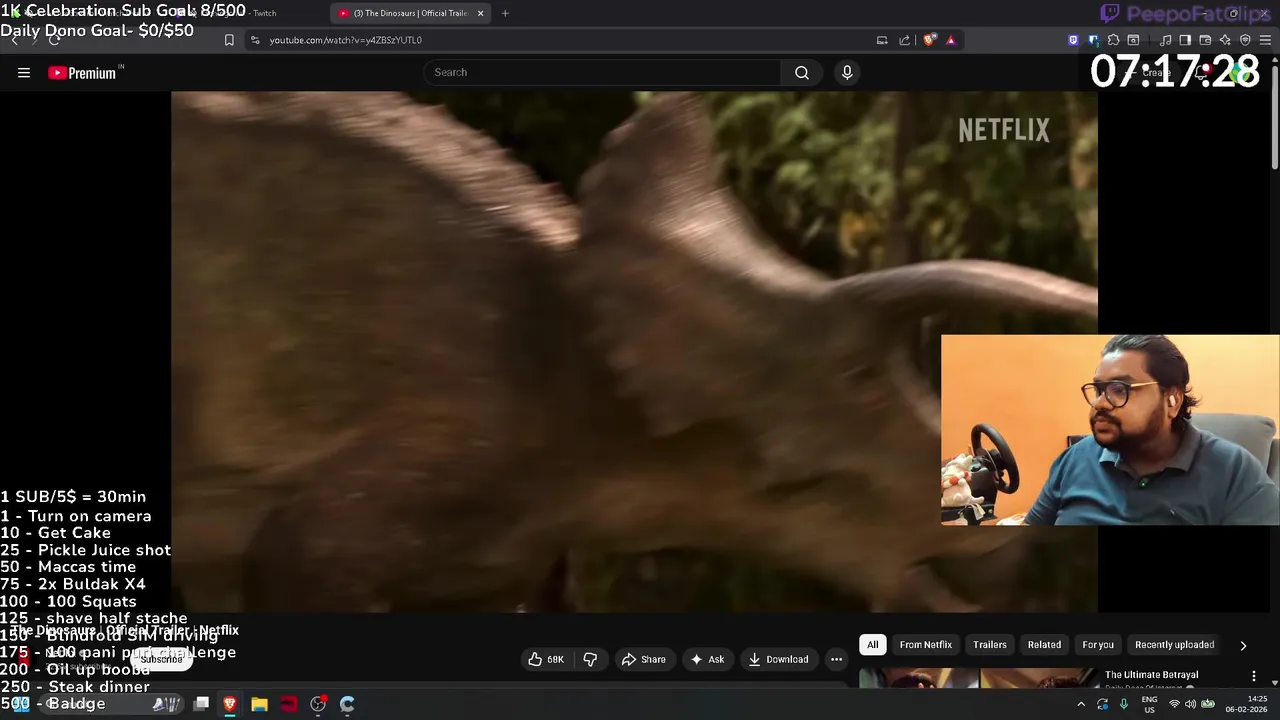This screenshot has width=1280, height=720.
Task: Open Brave browser from taskbar
Action: 230,704
